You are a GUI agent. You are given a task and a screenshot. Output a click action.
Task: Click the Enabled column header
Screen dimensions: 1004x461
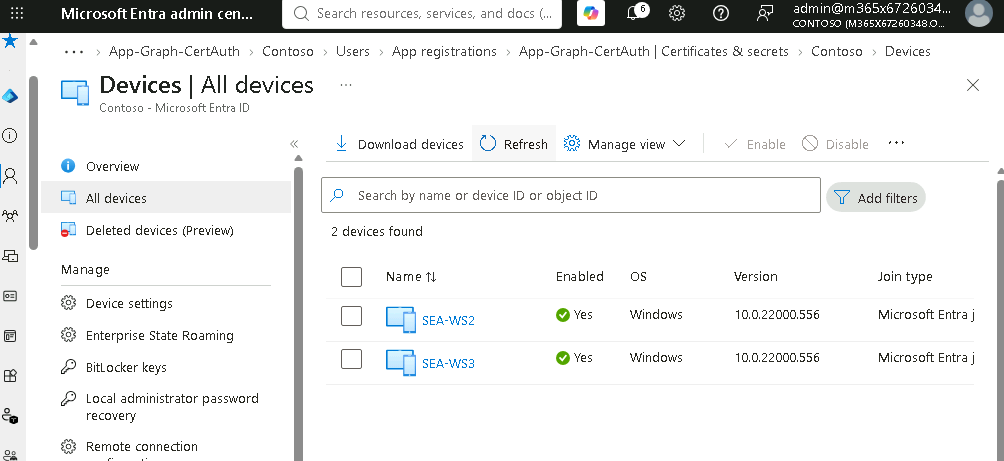pos(579,277)
